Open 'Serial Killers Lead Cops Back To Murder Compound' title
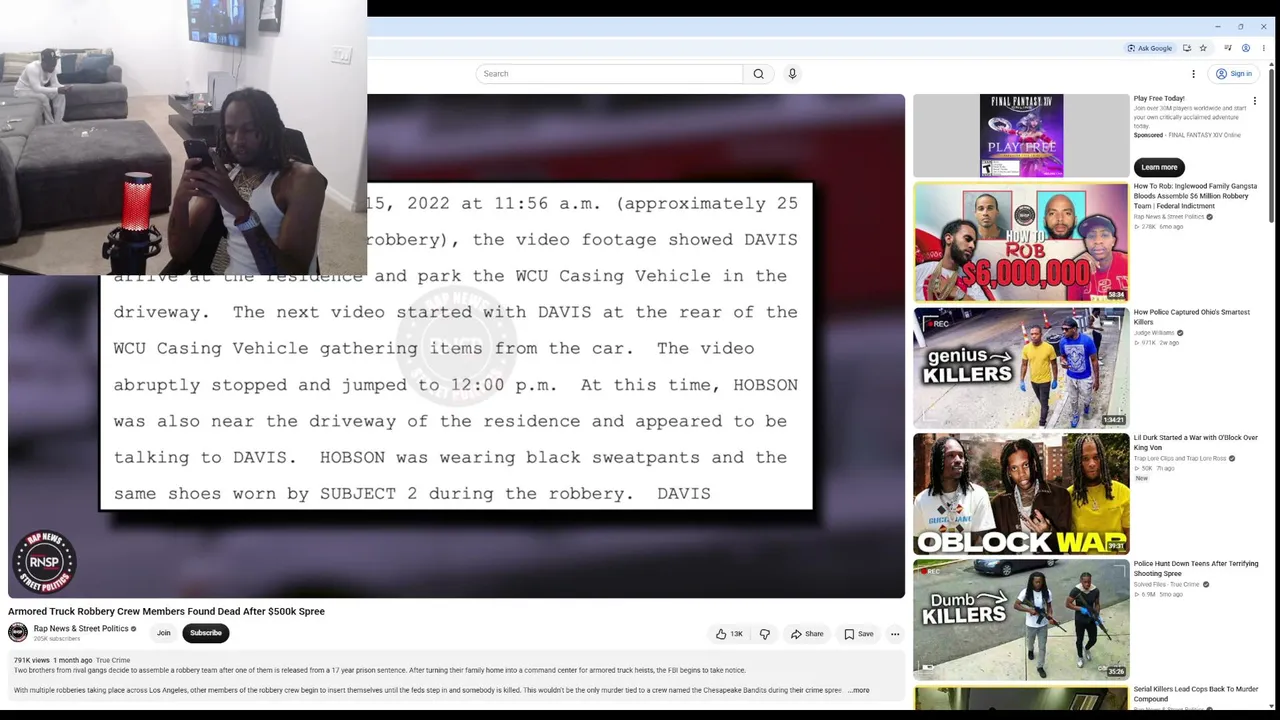The image size is (1280, 720). point(1196,694)
